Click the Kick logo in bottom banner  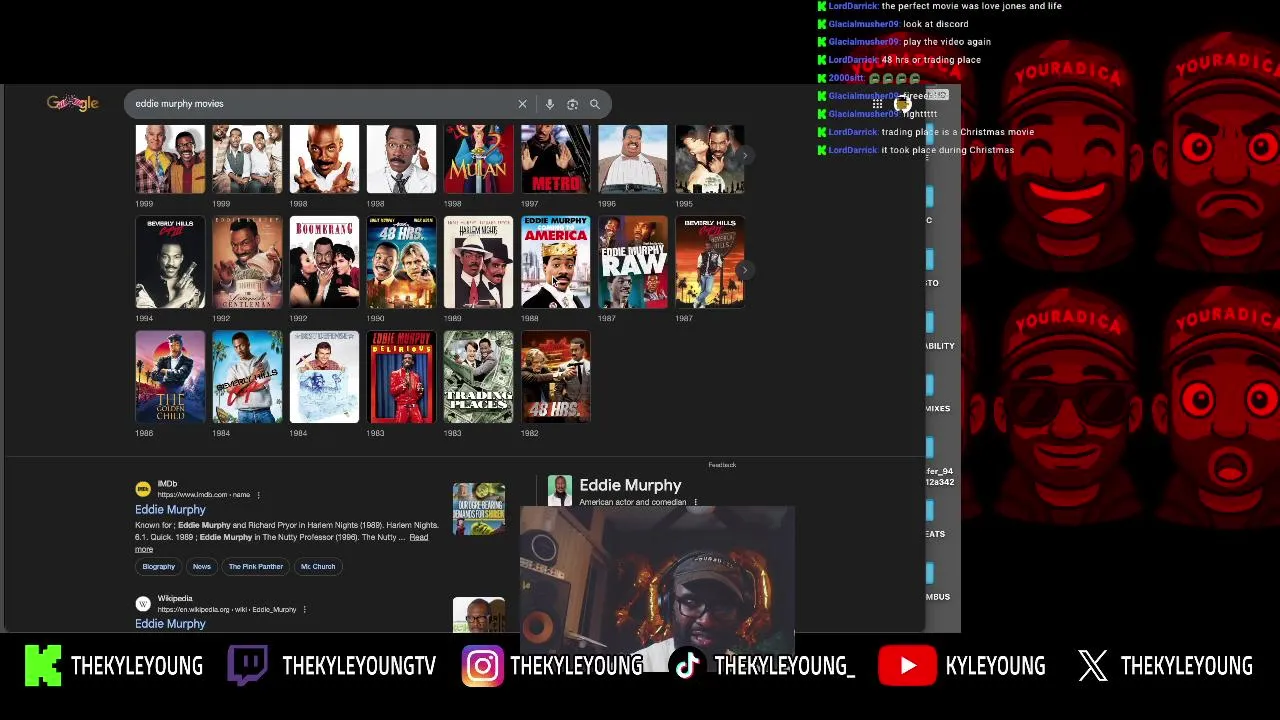[x=43, y=666]
